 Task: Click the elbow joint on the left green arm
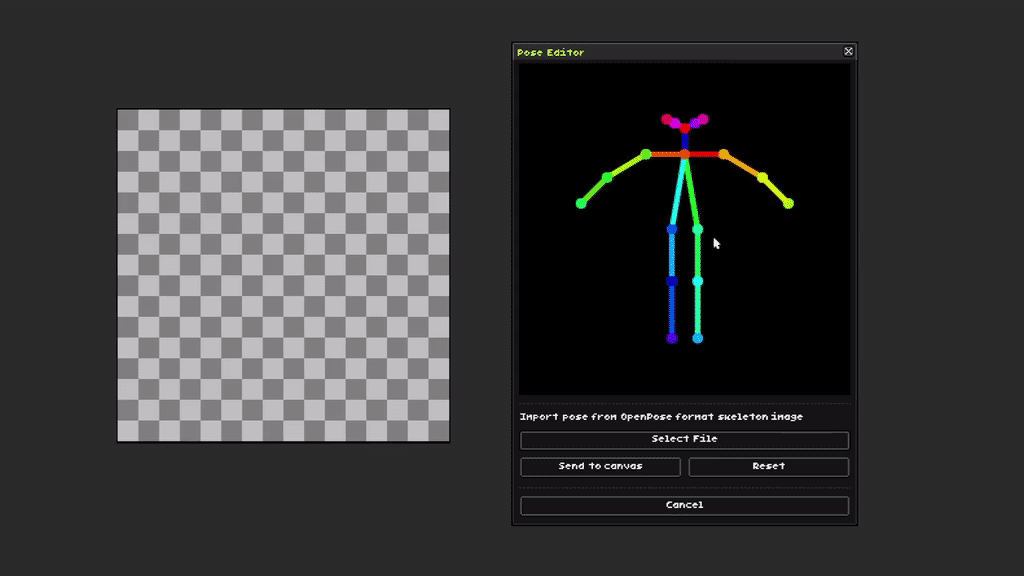coord(607,177)
